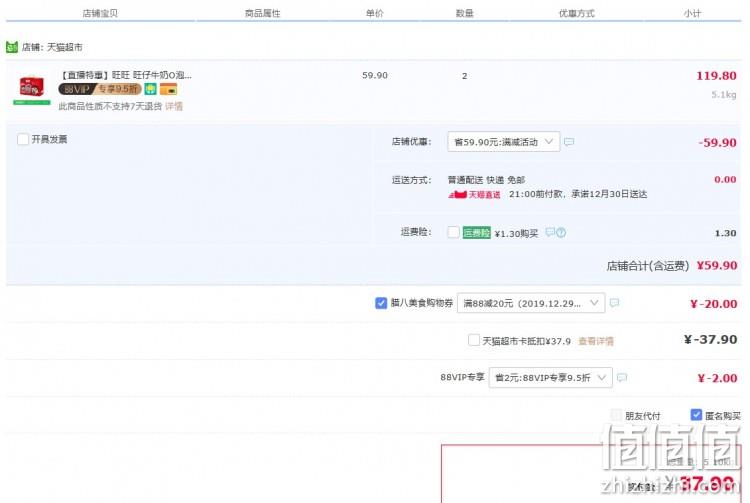
Task: Toggle the 朋友代付 checkbox
Action: (x=616, y=415)
